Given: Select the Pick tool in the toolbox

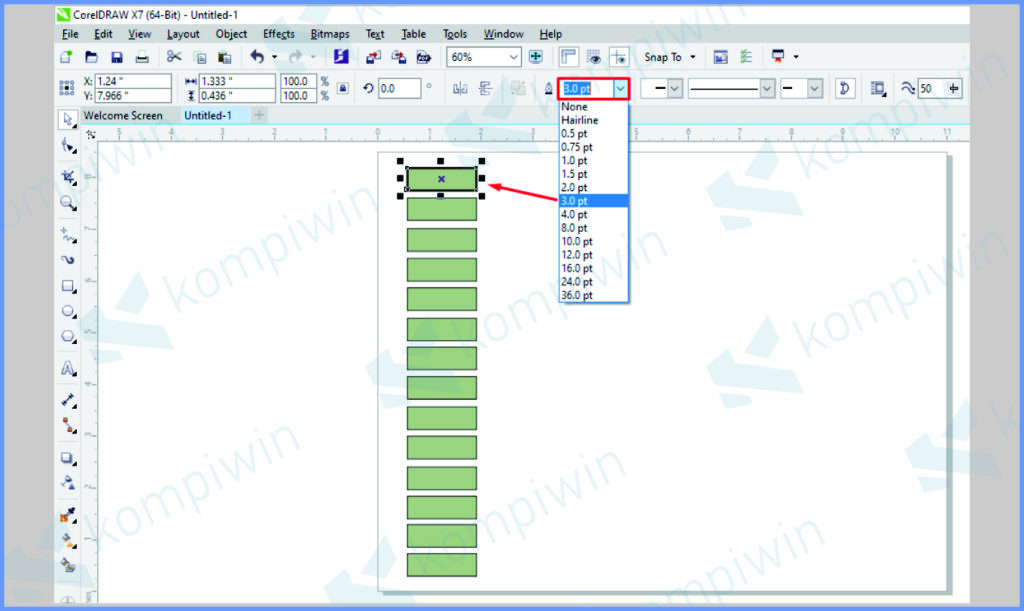Looking at the screenshot, I should pos(68,120).
